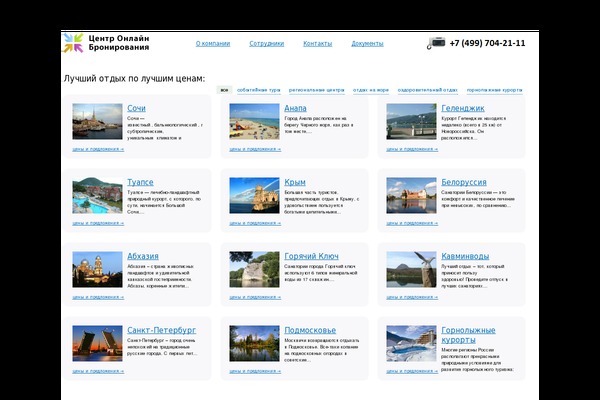Filter by «оздоровительный отдых»
600x400 pixels.
[x=427, y=90]
